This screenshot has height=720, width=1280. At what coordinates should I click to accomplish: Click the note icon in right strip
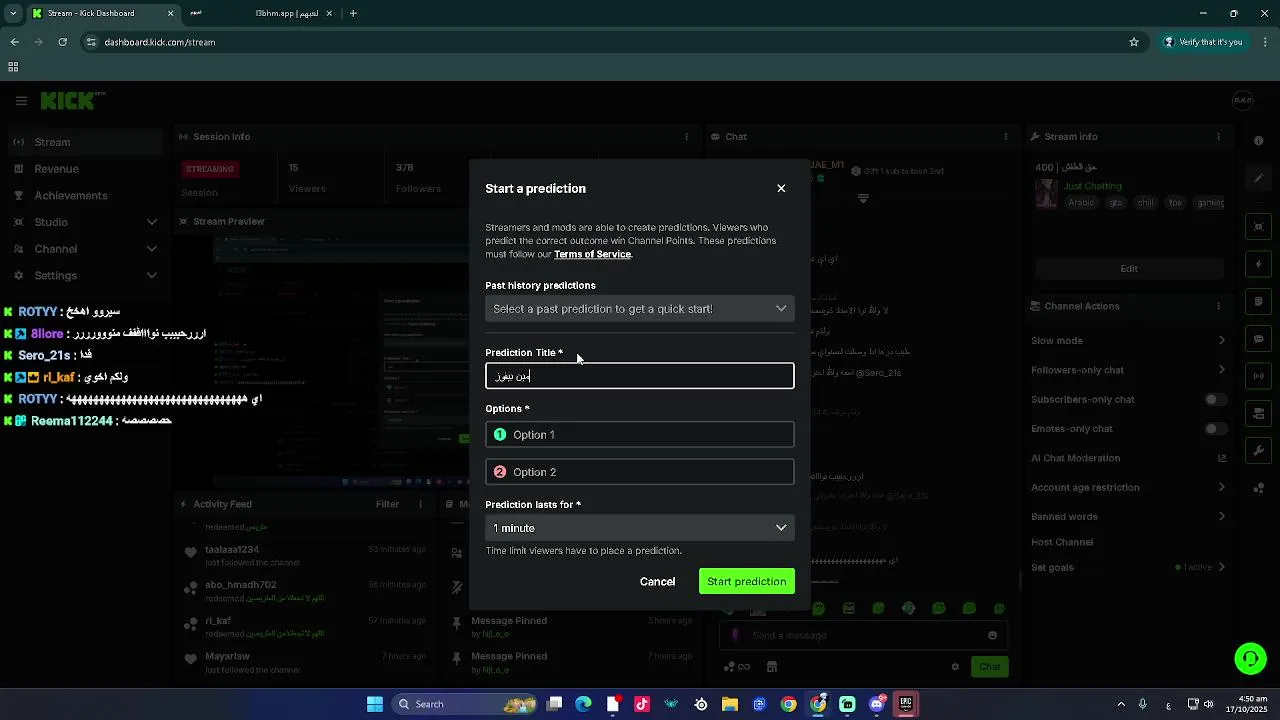1259,303
